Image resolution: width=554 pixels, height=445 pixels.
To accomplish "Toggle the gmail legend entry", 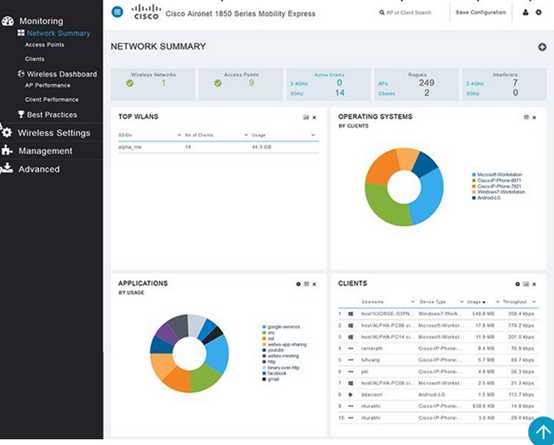I will 271,379.
